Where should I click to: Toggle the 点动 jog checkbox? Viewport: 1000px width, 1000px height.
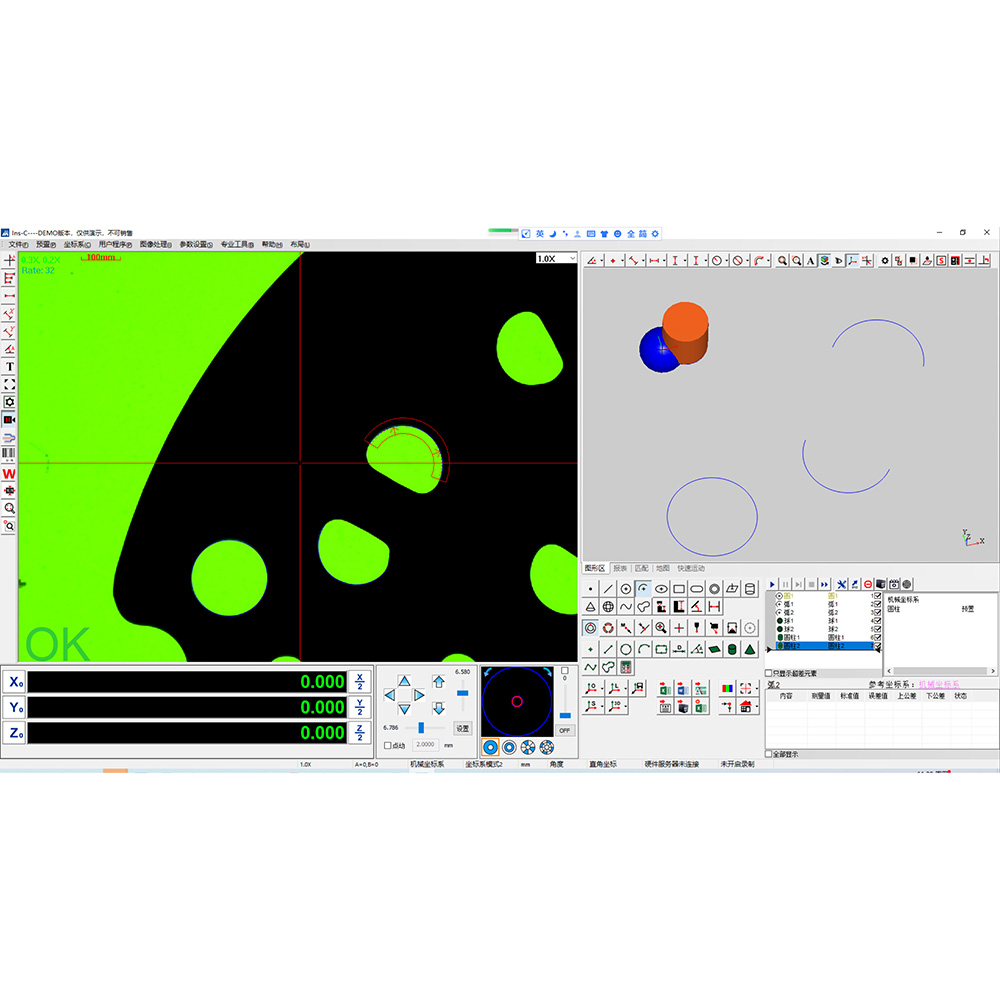(388, 745)
